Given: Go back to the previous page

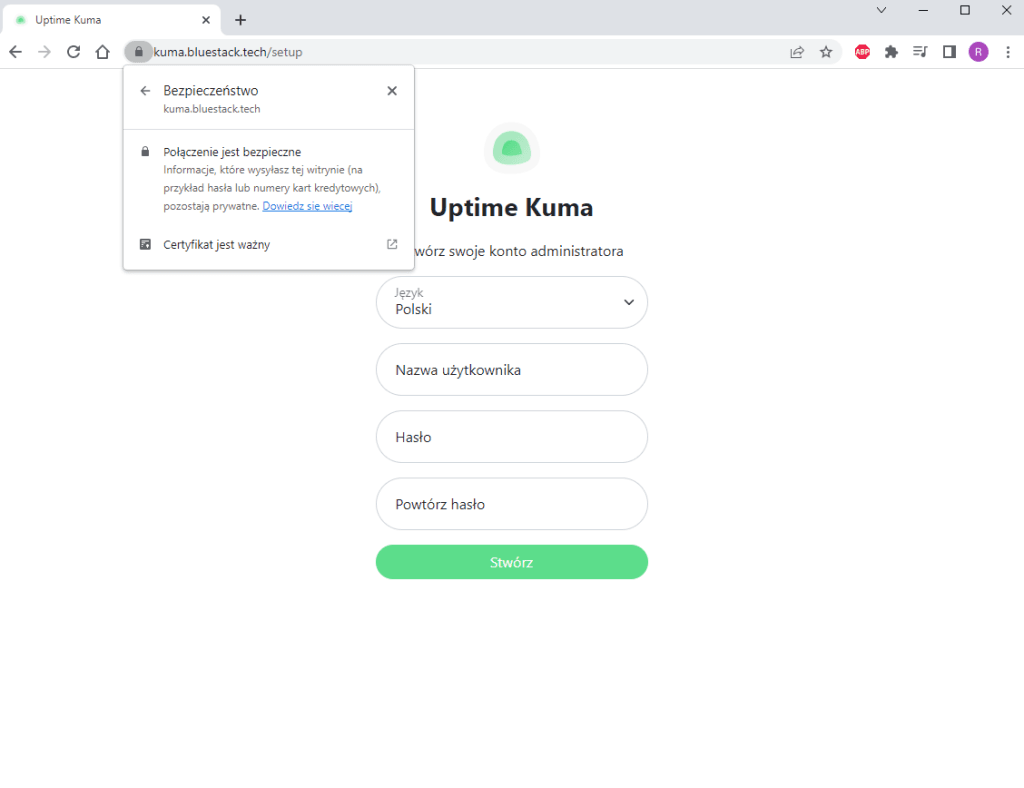Looking at the screenshot, I should point(16,52).
